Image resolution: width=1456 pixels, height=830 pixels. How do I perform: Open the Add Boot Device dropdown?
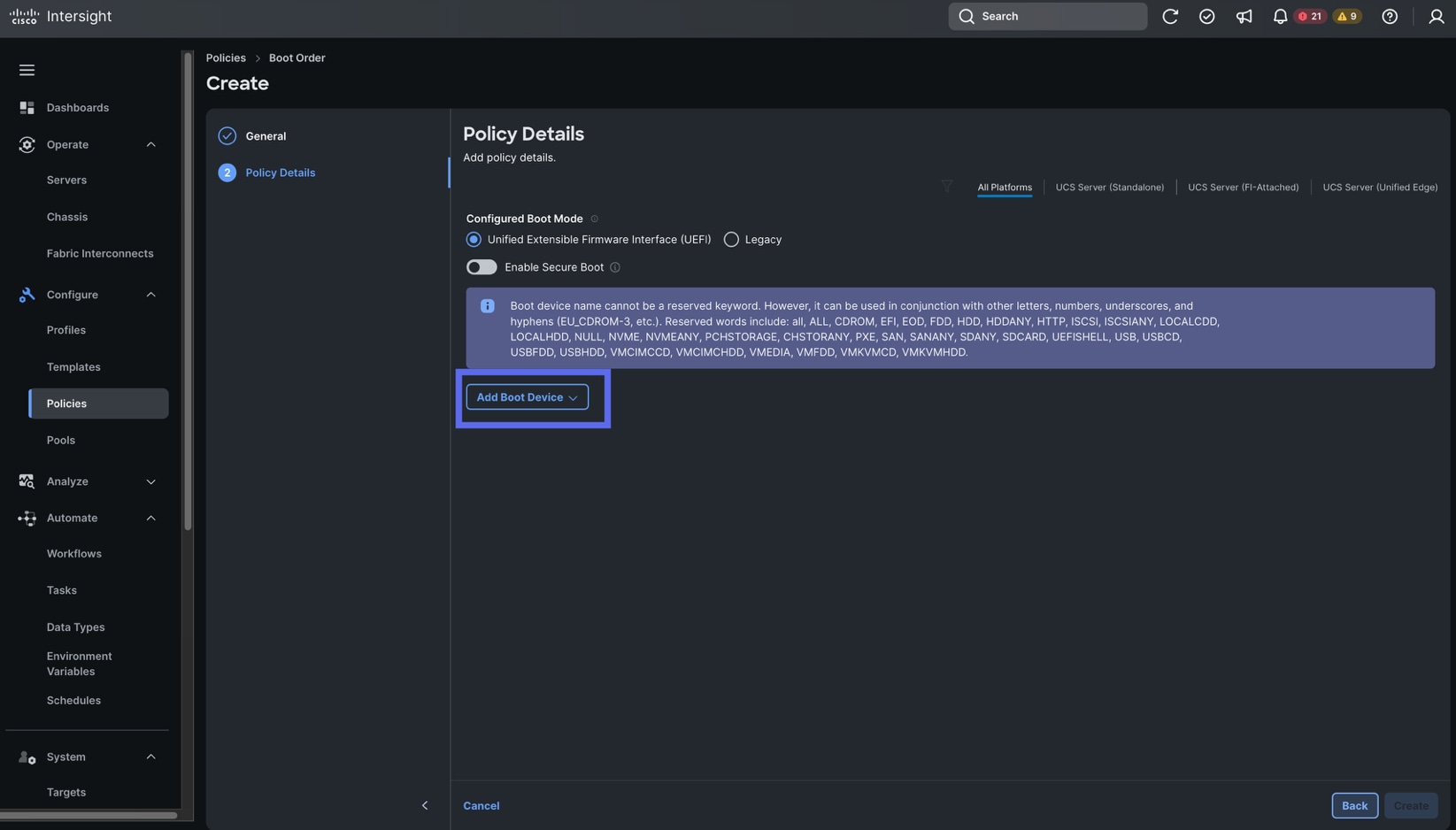[x=527, y=396]
